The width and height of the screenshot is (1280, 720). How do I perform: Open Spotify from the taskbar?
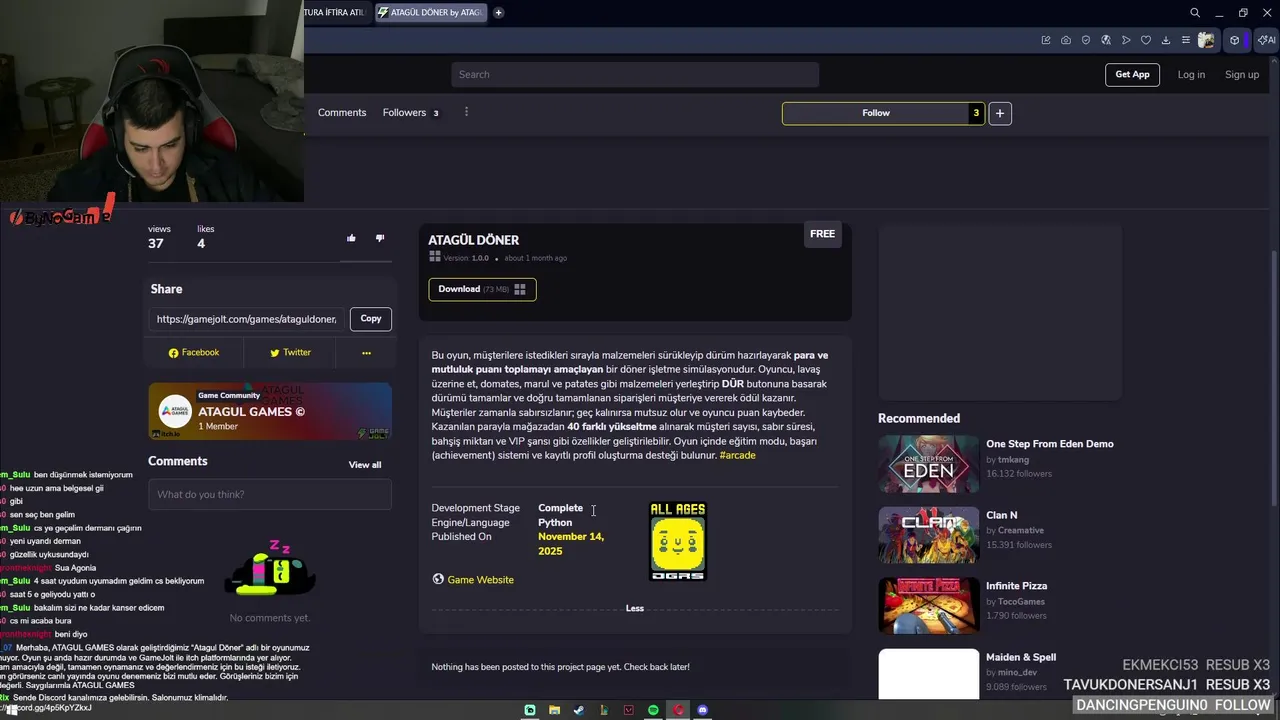(x=653, y=710)
